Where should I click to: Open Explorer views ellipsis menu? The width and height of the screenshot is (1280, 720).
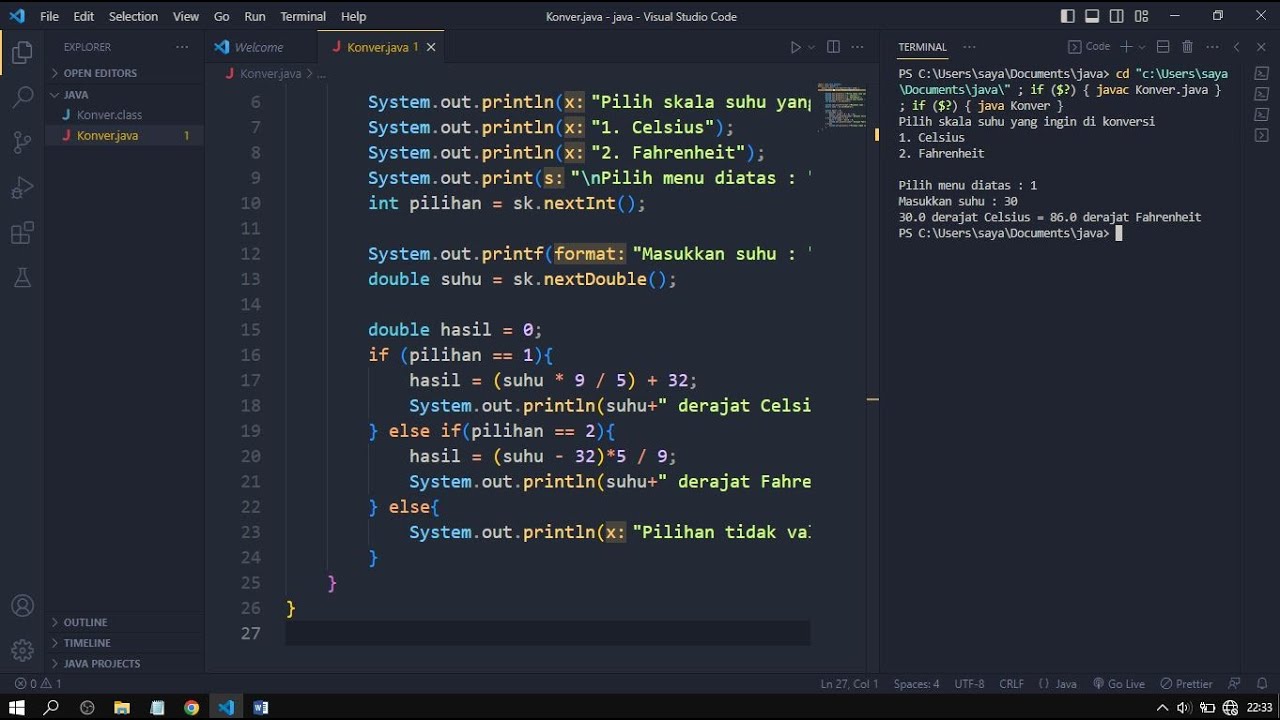(181, 47)
